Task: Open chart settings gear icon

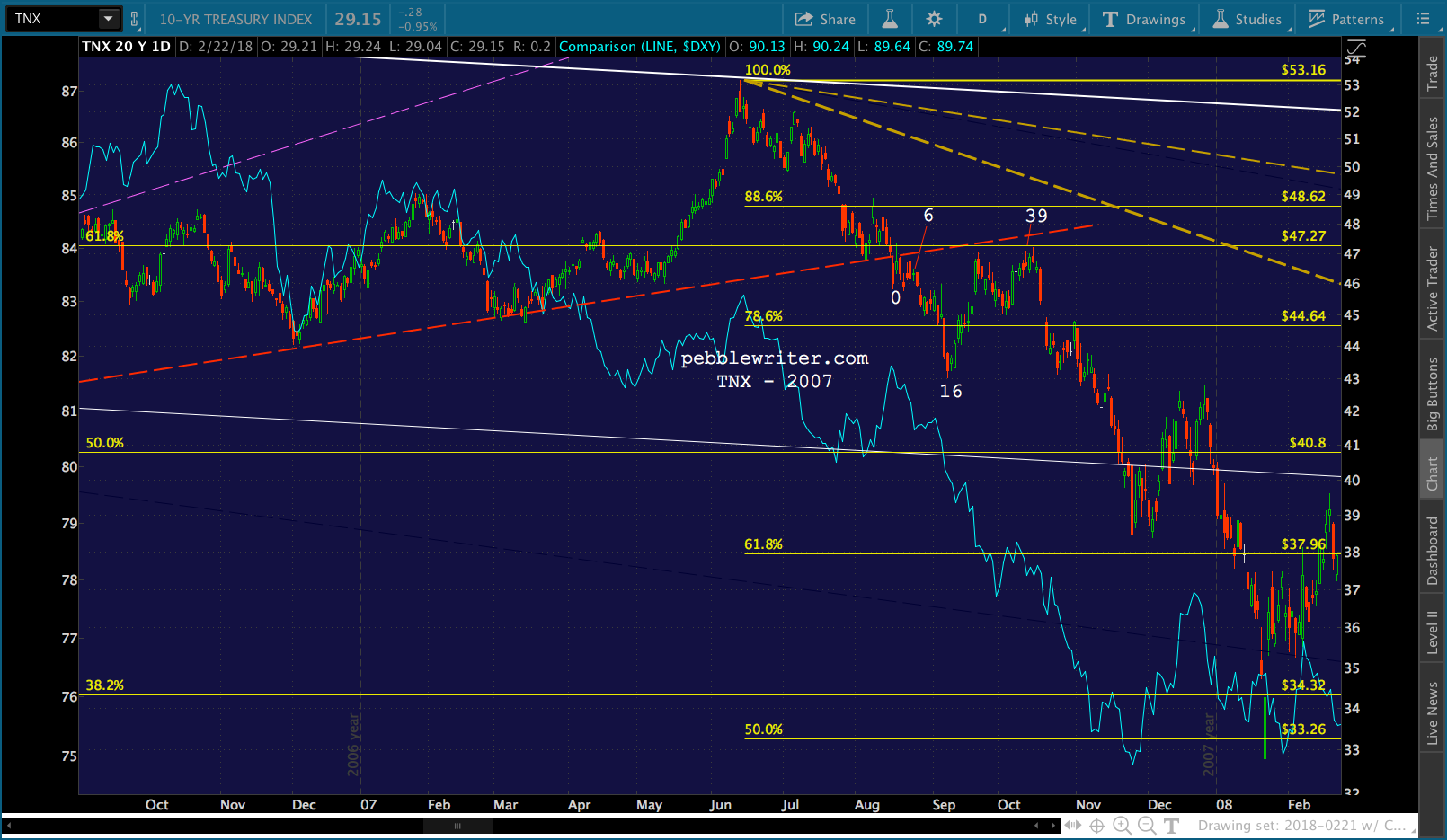Action: 935,19
